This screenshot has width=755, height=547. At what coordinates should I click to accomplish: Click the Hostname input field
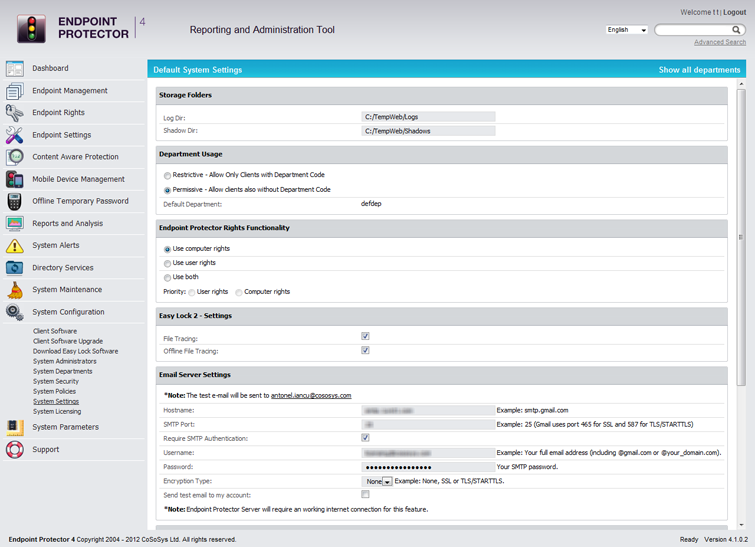[x=428, y=410]
